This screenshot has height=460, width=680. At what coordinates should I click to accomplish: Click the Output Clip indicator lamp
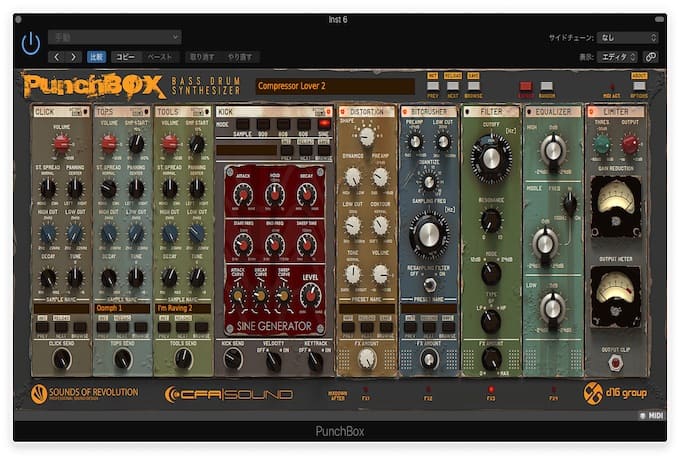[x=615, y=362]
